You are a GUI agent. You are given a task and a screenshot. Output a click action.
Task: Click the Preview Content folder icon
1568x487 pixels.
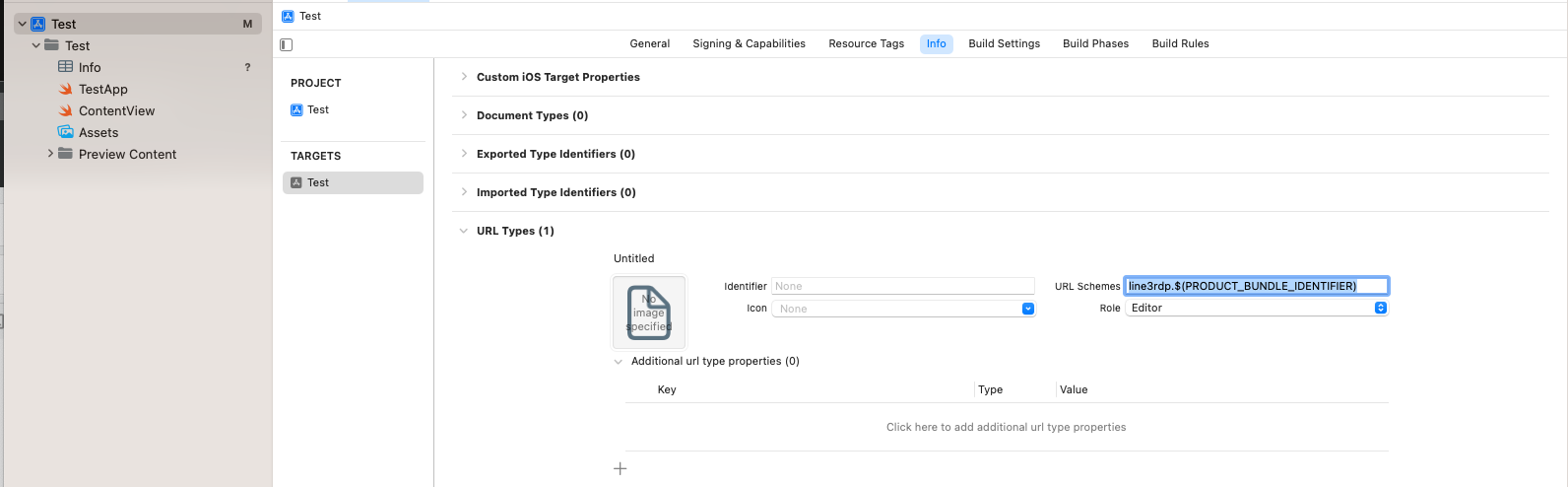65,154
